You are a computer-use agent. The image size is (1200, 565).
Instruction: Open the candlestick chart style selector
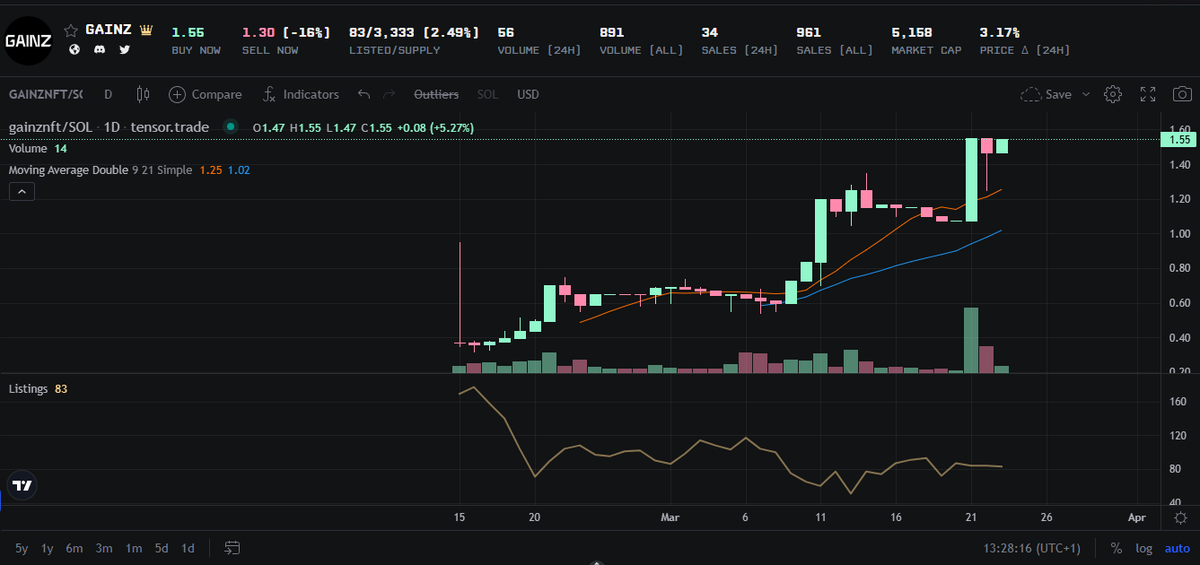142,94
